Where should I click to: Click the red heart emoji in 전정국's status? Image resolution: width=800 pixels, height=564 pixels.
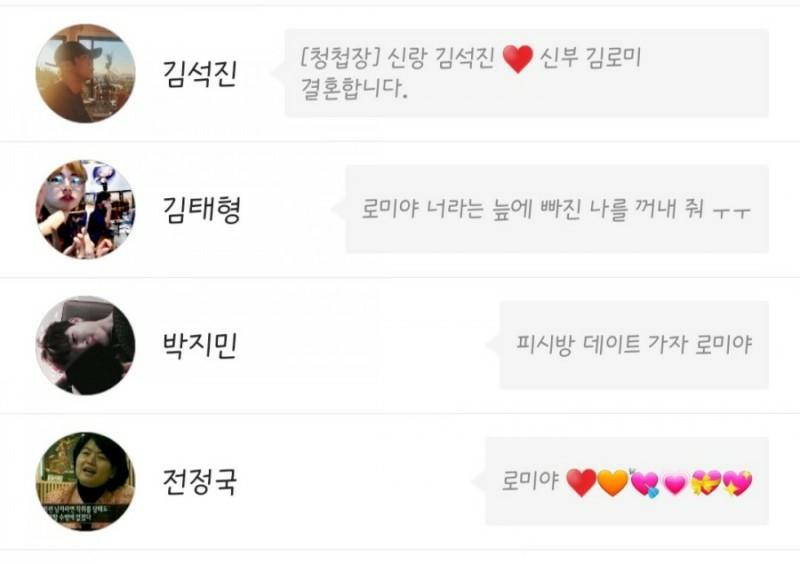pyautogui.click(x=581, y=483)
